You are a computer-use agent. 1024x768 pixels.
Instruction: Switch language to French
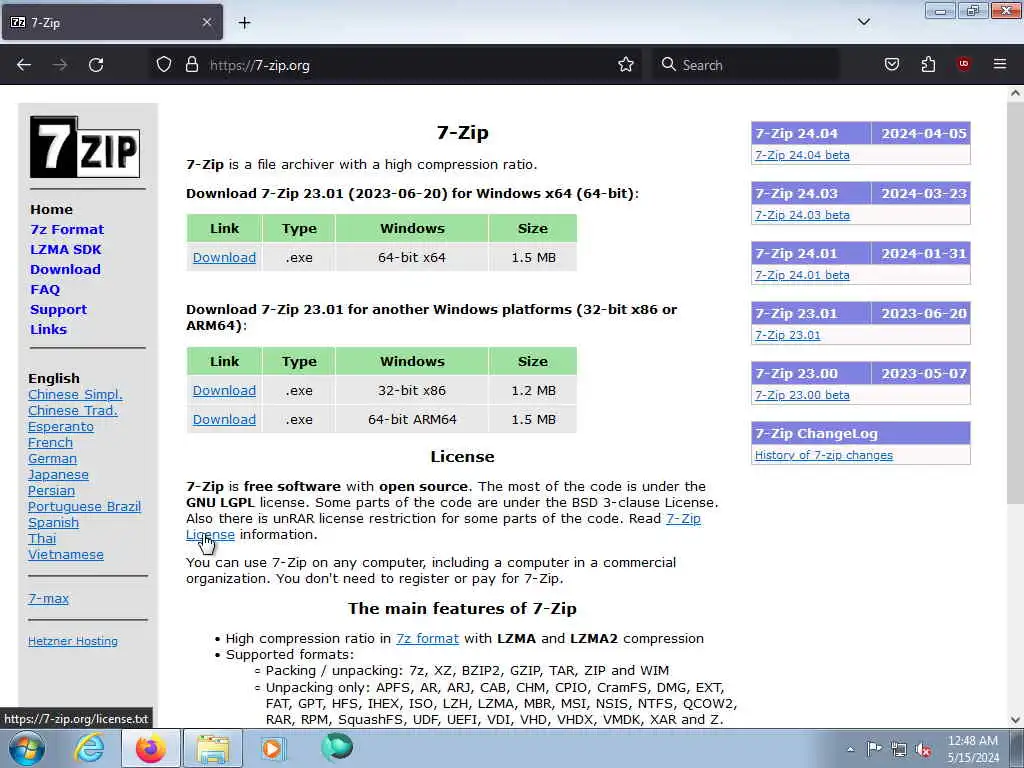click(x=50, y=442)
